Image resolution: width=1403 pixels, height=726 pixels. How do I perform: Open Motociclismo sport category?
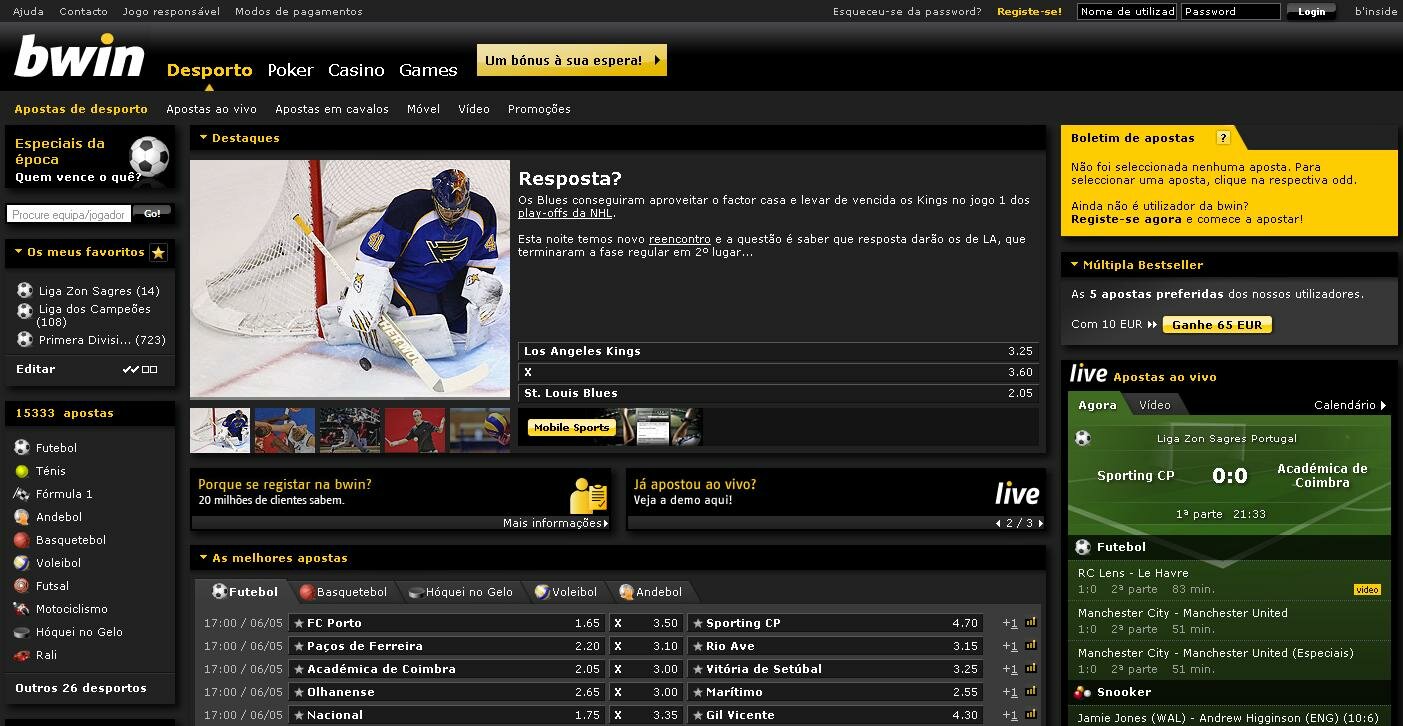pyautogui.click(x=72, y=609)
